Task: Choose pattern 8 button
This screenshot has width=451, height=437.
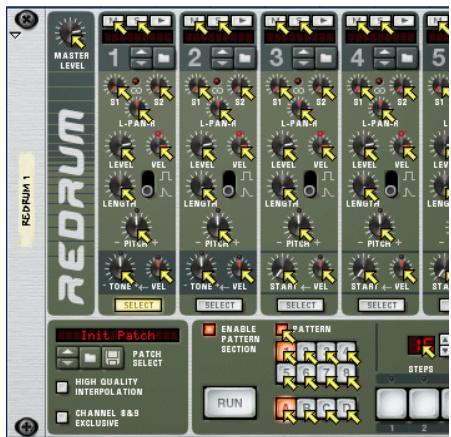Action: coord(347,373)
